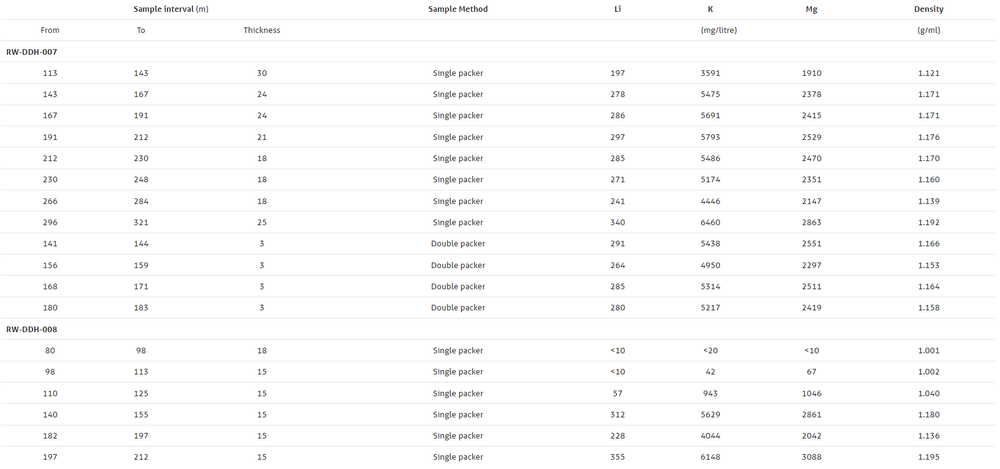The width and height of the screenshot is (1000, 469).
Task: Click the Thickness sub-header
Action: pyautogui.click(x=262, y=30)
